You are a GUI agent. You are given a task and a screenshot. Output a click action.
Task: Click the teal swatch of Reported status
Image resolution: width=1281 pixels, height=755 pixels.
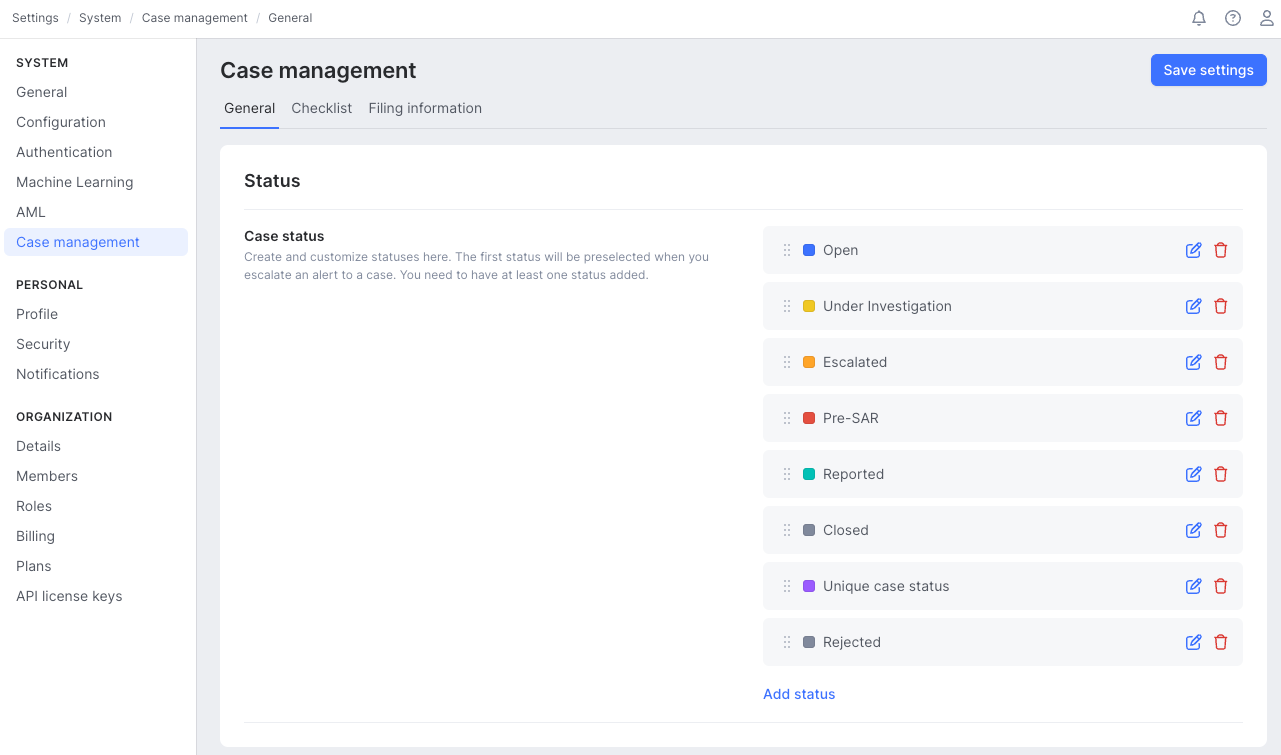809,474
